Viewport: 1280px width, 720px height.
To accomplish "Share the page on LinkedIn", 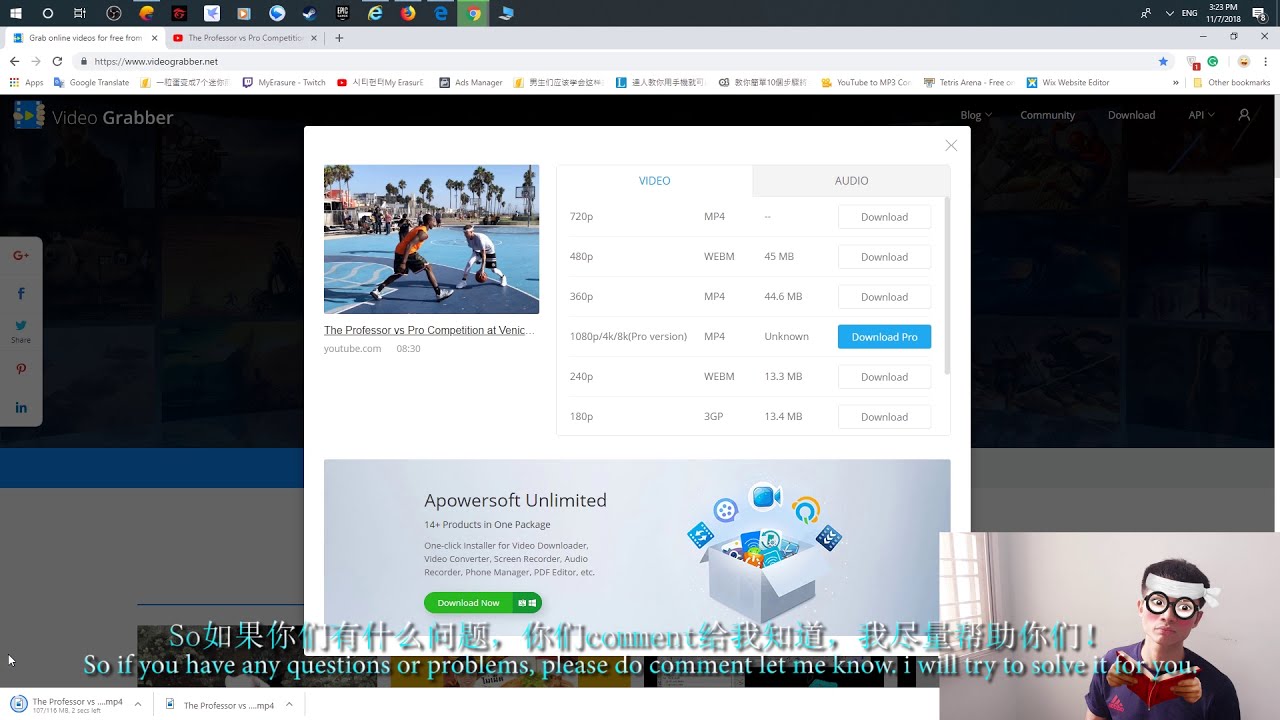I will tap(21, 407).
